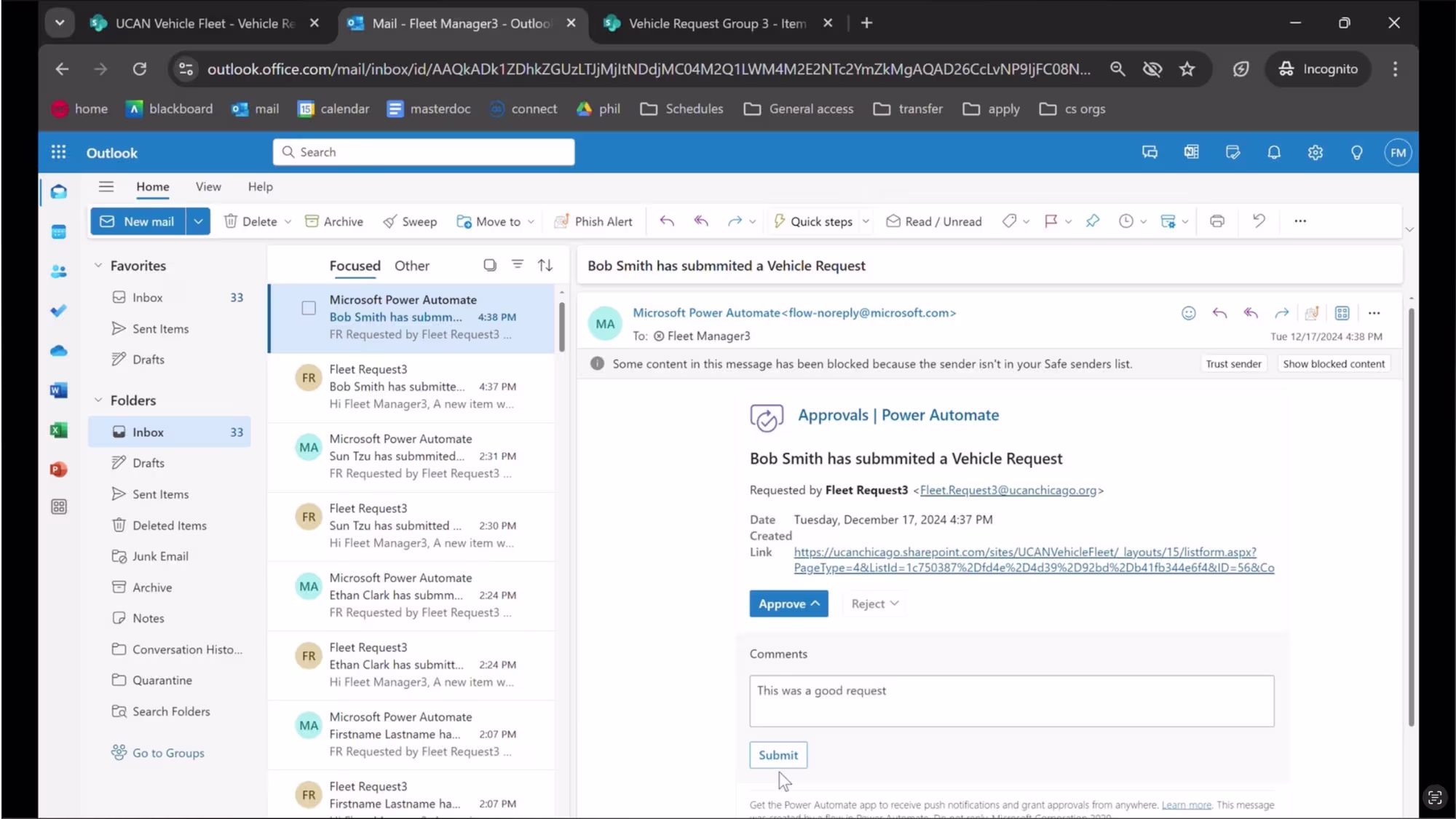Toggle the hamburger navigation pane button
The height and width of the screenshot is (819, 1456).
click(106, 186)
